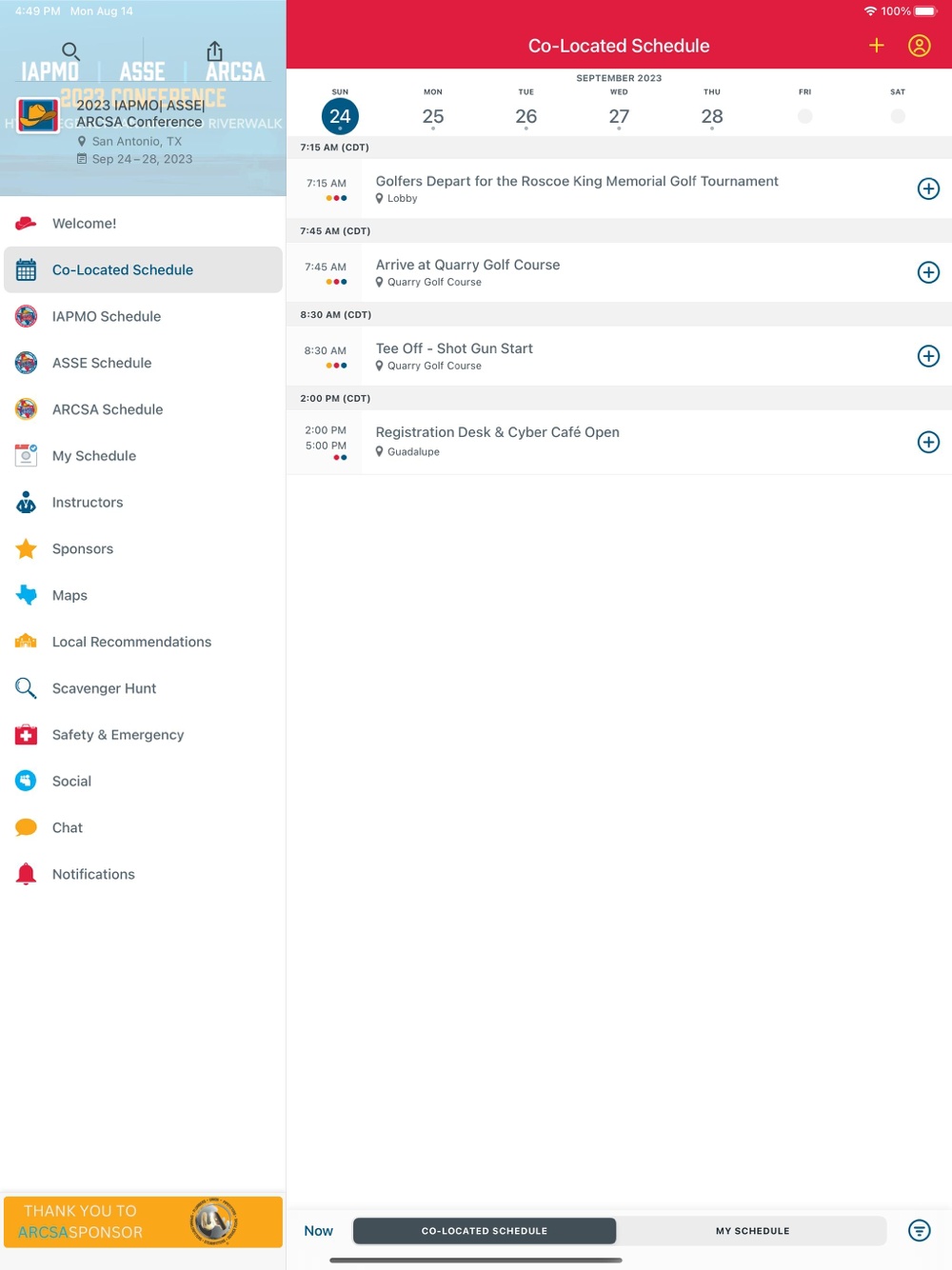Jump to Now in schedule
The width and height of the screenshot is (952, 1270).
318,1231
